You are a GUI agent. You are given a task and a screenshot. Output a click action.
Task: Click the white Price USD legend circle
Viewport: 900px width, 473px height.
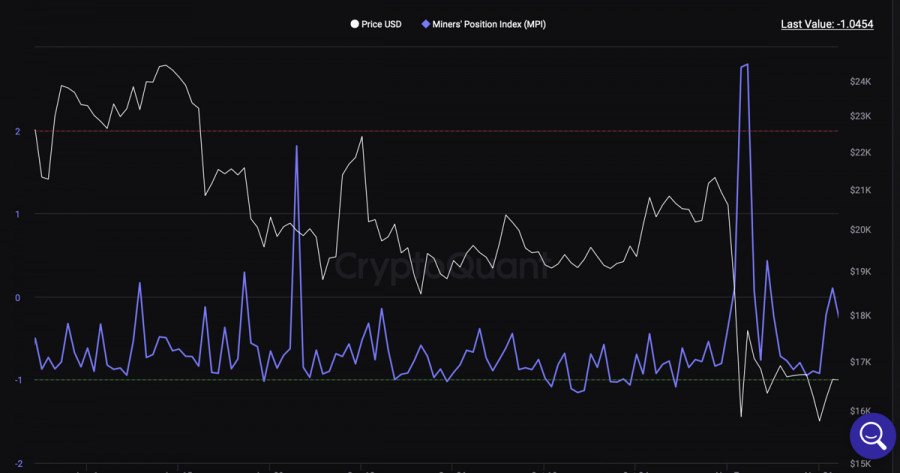tap(353, 24)
